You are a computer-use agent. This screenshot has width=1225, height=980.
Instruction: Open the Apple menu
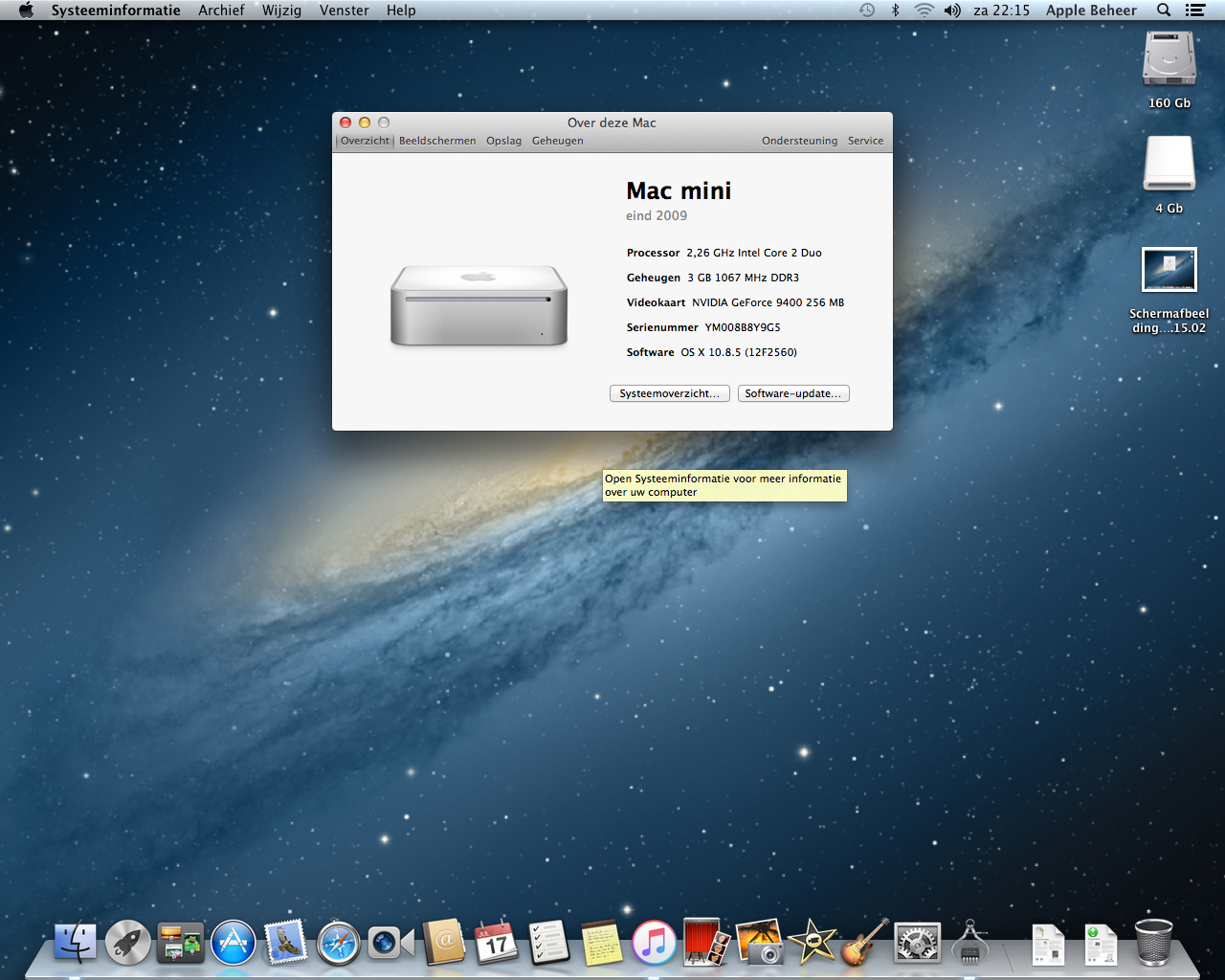26,11
